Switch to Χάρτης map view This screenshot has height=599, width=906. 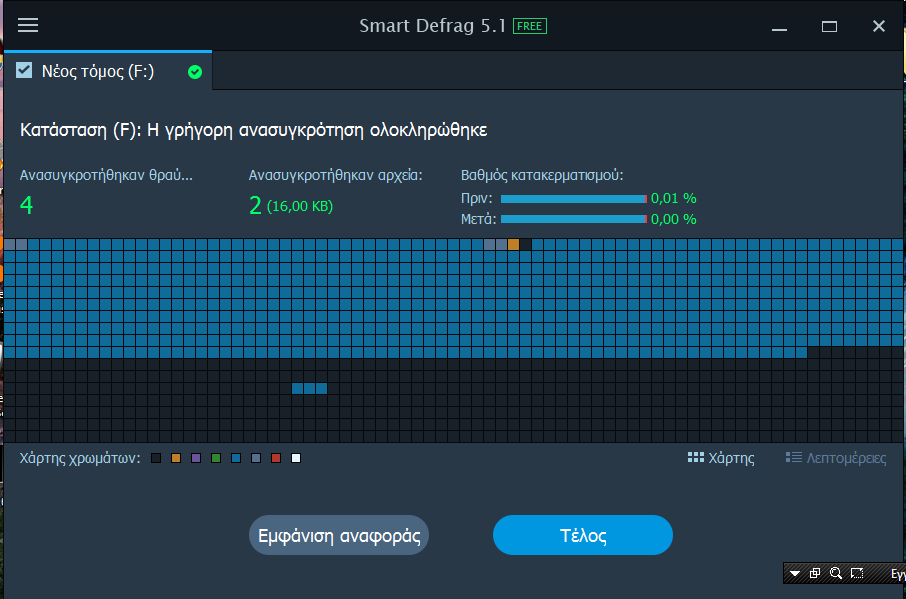(721, 458)
